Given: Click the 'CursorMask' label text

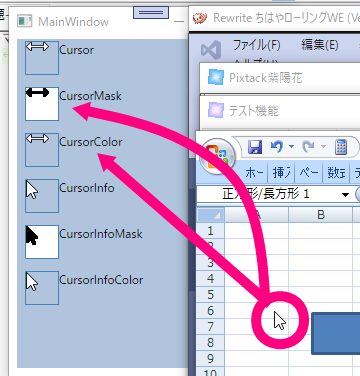Looking at the screenshot, I should pos(90,96).
